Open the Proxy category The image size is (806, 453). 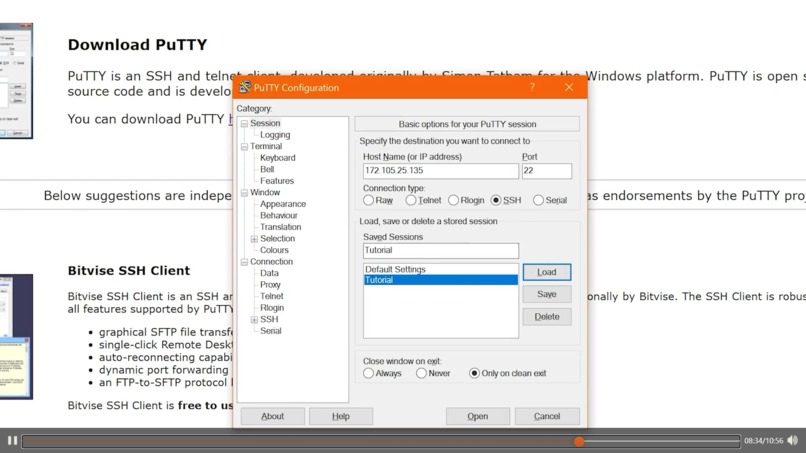click(270, 285)
